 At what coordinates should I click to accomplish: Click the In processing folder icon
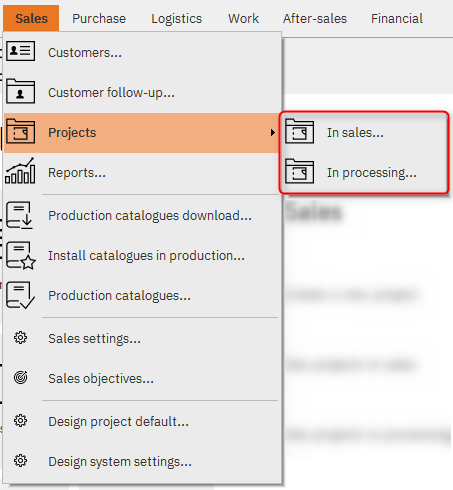[299, 171]
